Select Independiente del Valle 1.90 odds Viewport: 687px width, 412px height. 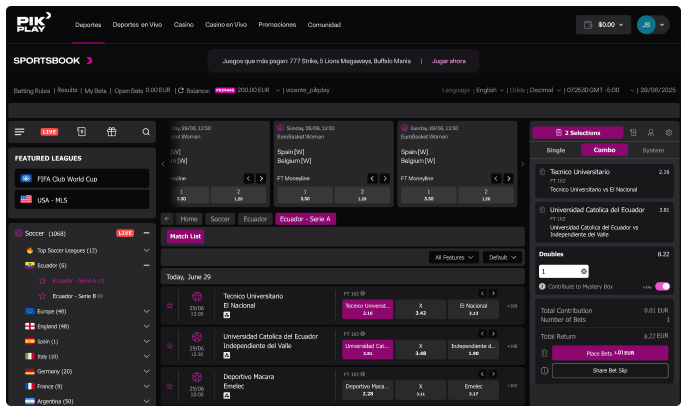[x=473, y=349]
